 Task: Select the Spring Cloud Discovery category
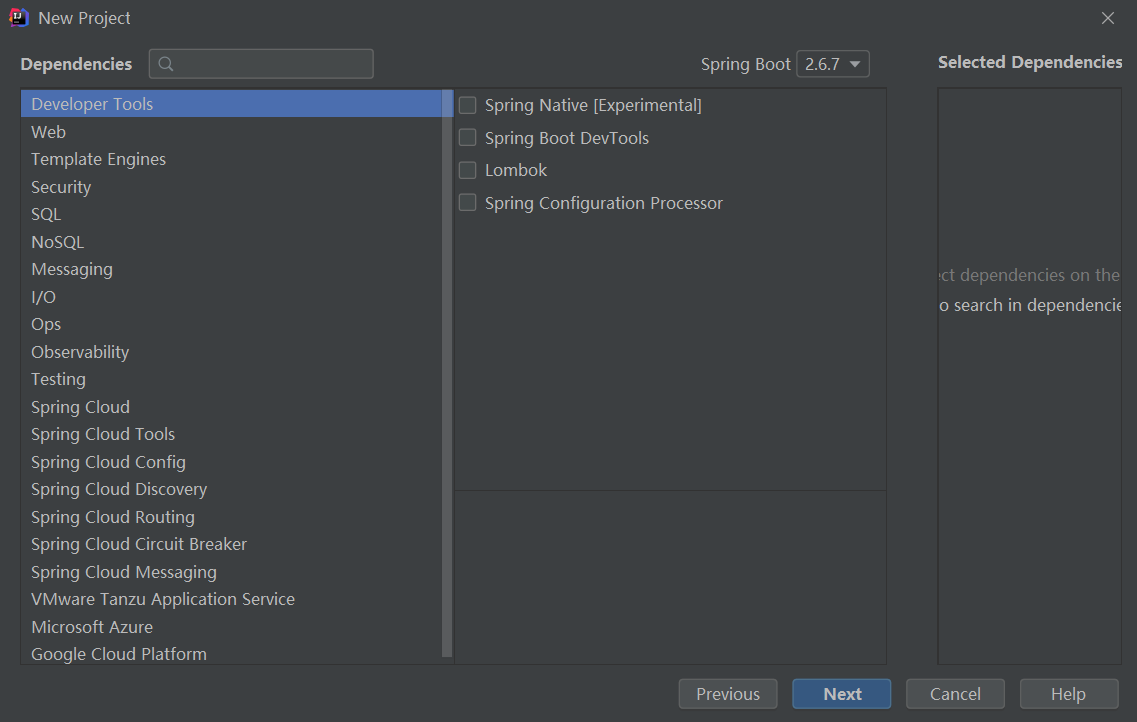click(x=119, y=489)
